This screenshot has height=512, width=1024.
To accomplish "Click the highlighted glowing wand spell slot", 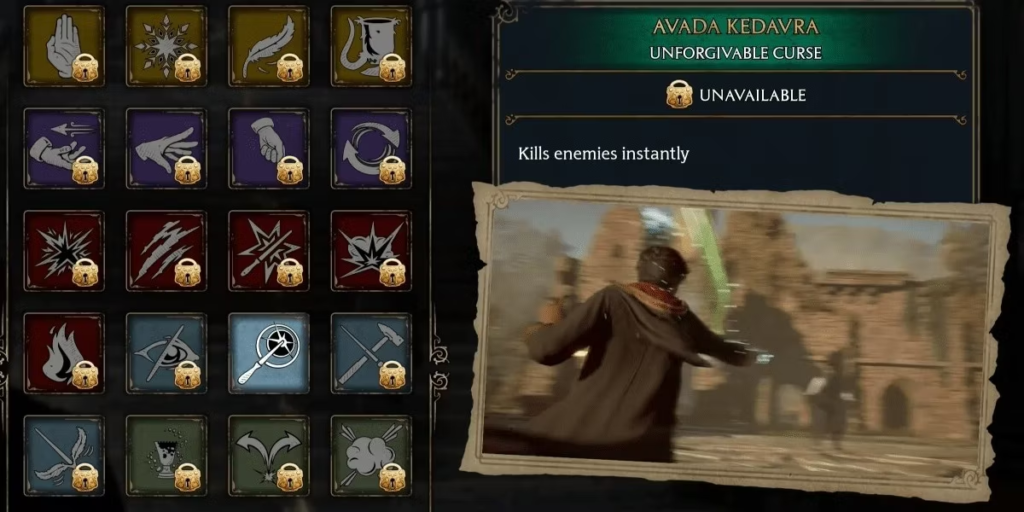I will (268, 353).
